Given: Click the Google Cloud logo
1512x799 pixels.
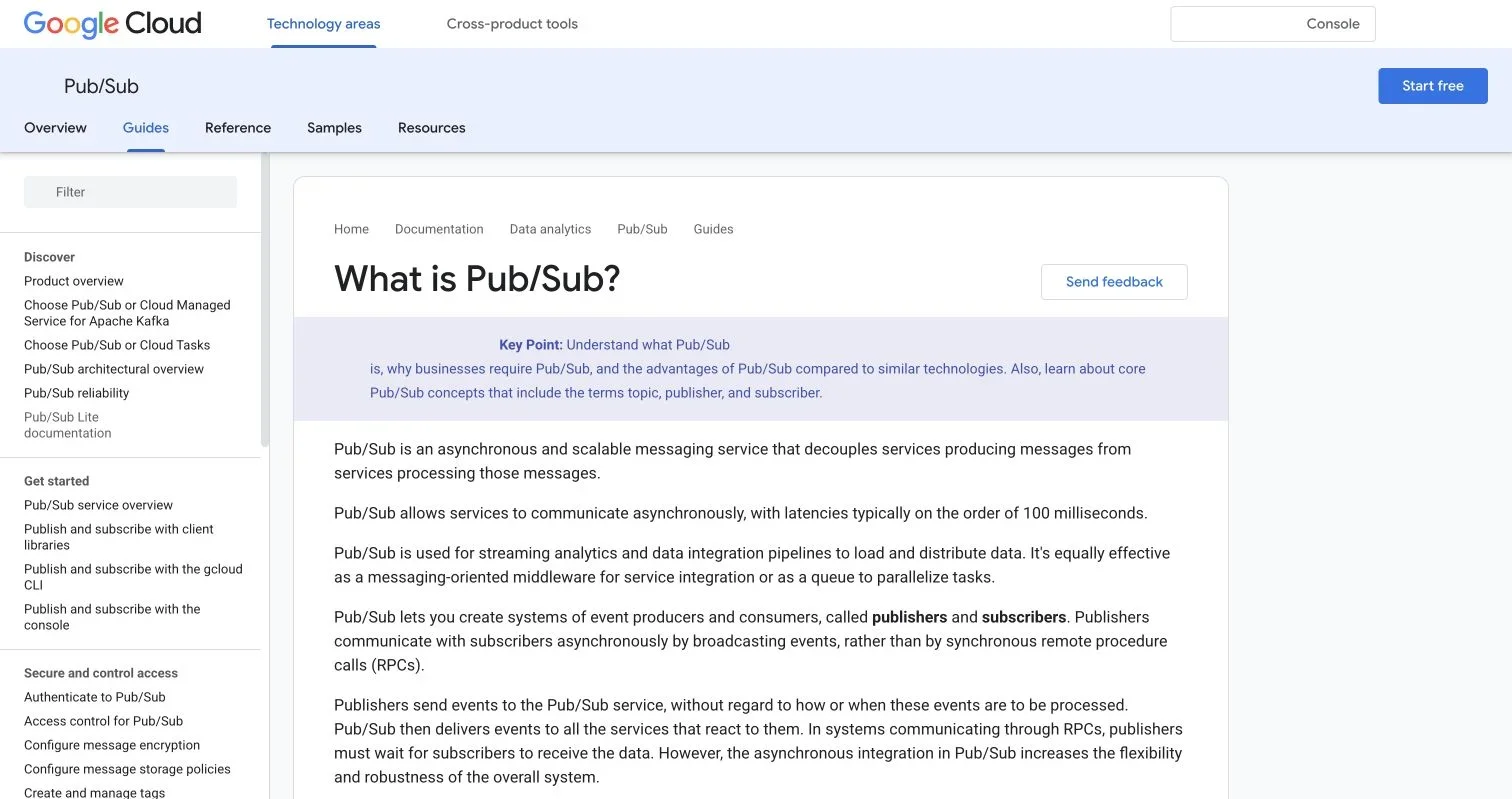Looking at the screenshot, I should (x=112, y=23).
